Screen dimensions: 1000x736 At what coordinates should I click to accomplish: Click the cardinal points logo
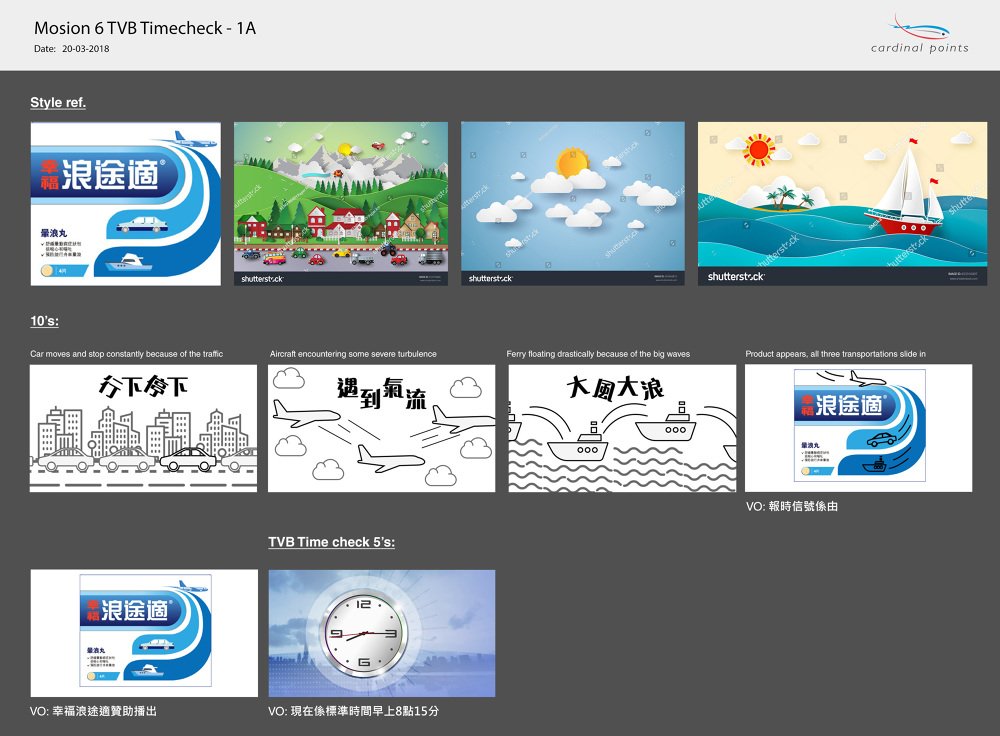(918, 34)
